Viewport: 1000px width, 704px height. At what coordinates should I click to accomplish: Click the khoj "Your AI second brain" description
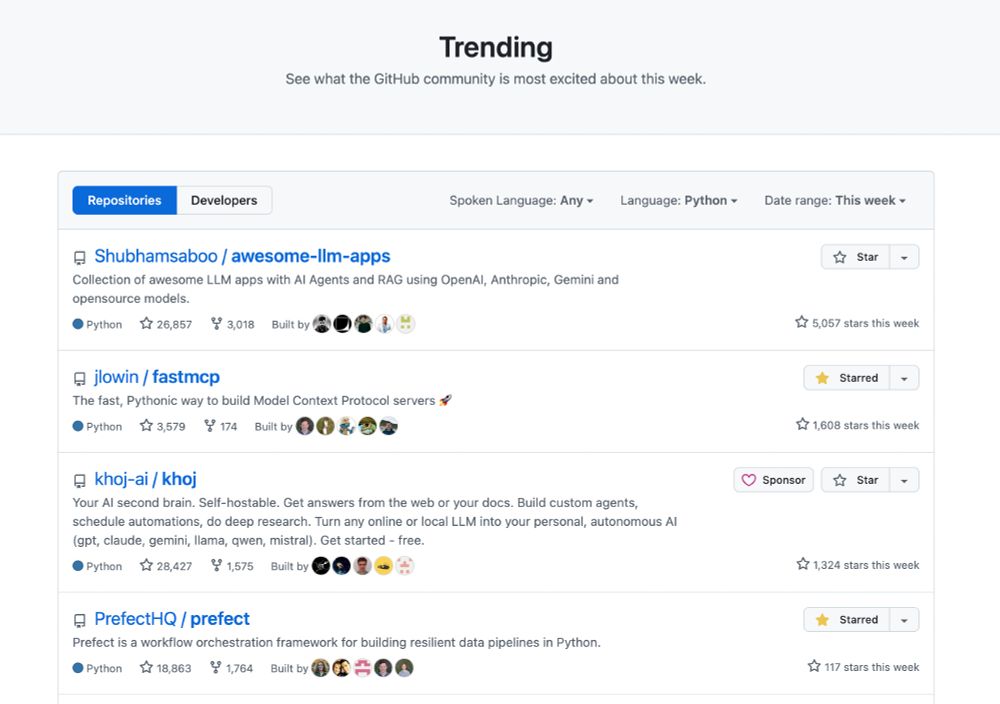(375, 521)
